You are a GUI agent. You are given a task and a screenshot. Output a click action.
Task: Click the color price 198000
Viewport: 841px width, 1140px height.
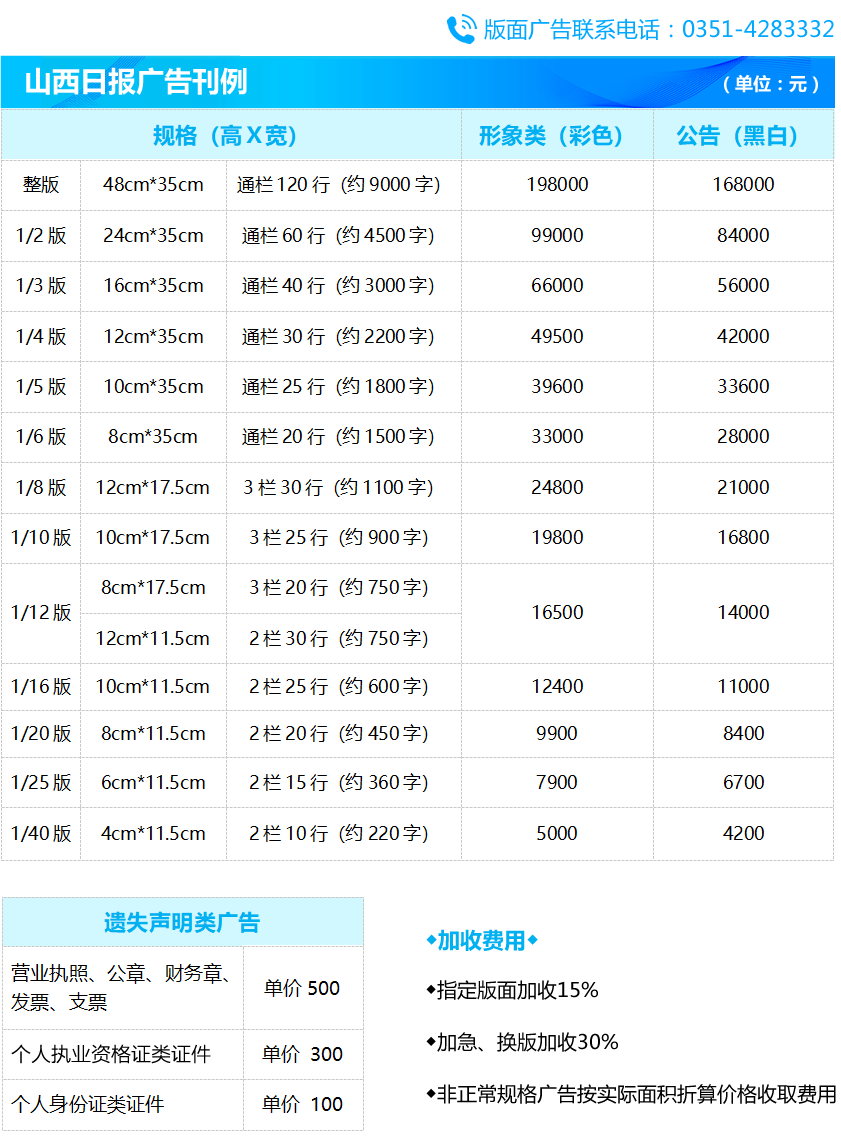click(x=558, y=185)
